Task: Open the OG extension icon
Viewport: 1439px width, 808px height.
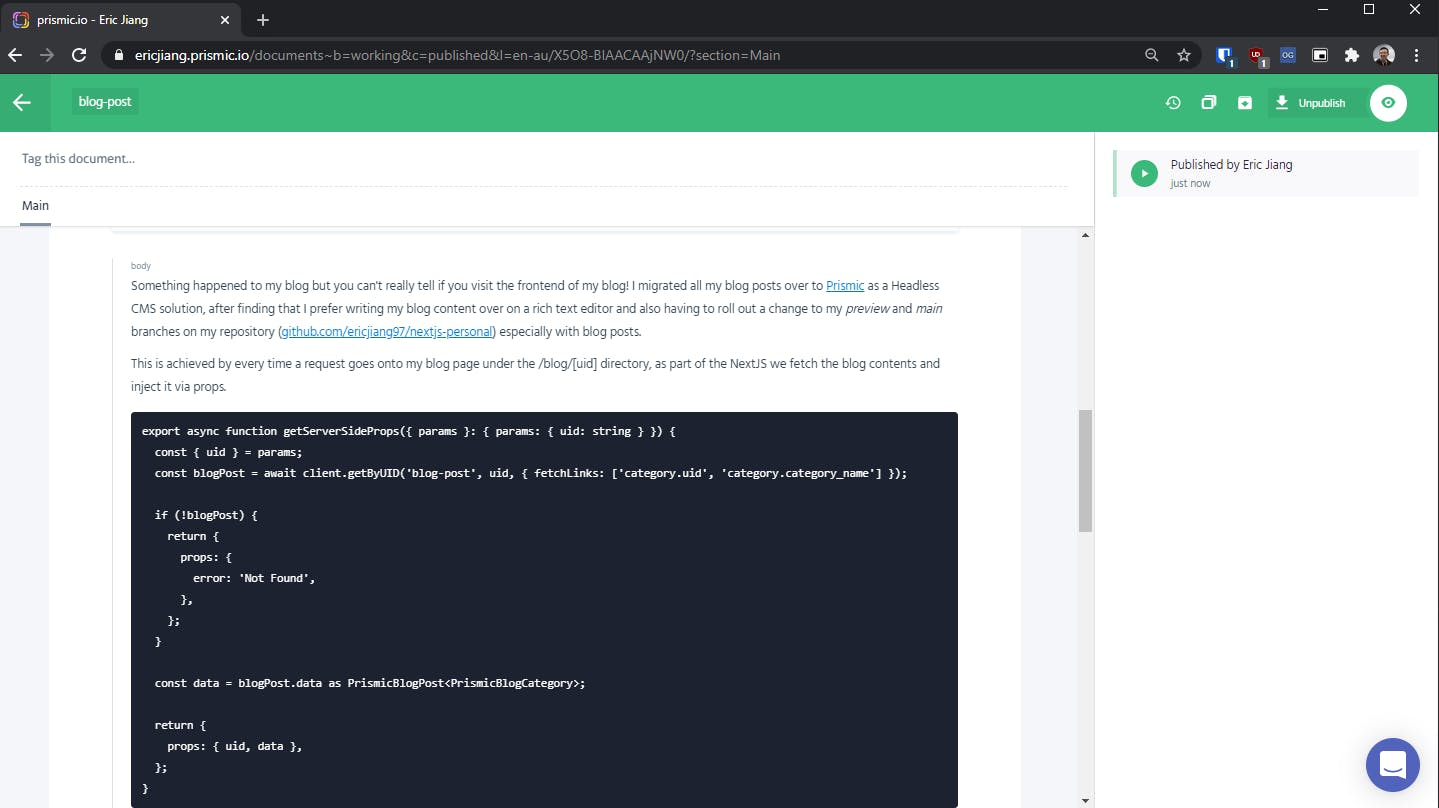Action: (1288, 55)
